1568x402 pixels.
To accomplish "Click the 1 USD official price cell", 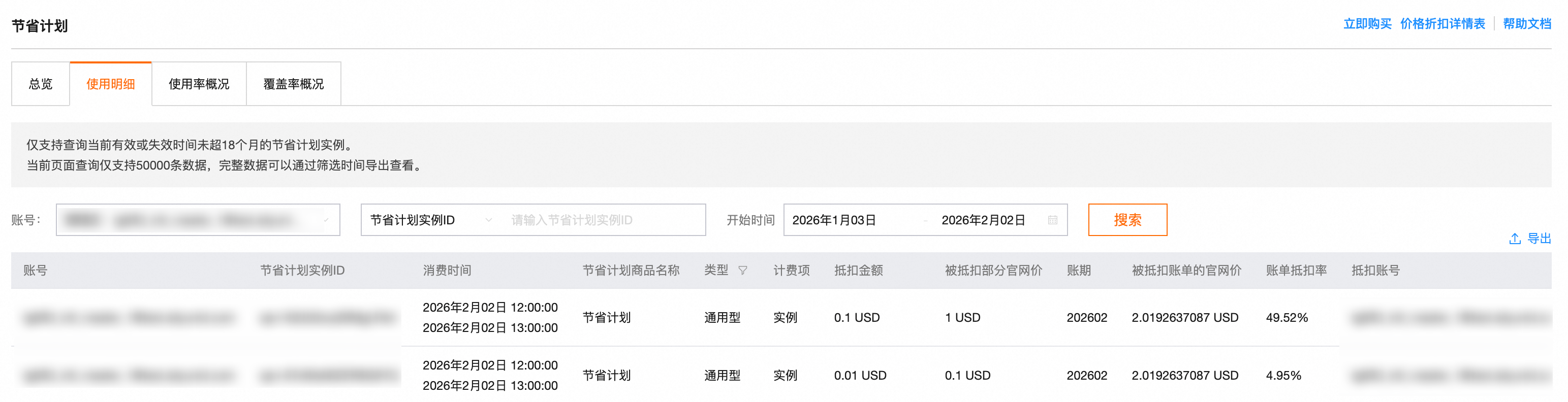I will pyautogui.click(x=962, y=317).
